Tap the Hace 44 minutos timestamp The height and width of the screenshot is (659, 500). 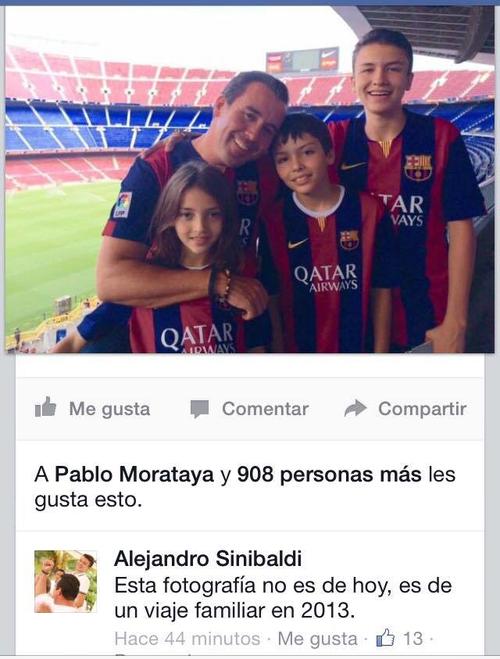pyautogui.click(x=187, y=639)
